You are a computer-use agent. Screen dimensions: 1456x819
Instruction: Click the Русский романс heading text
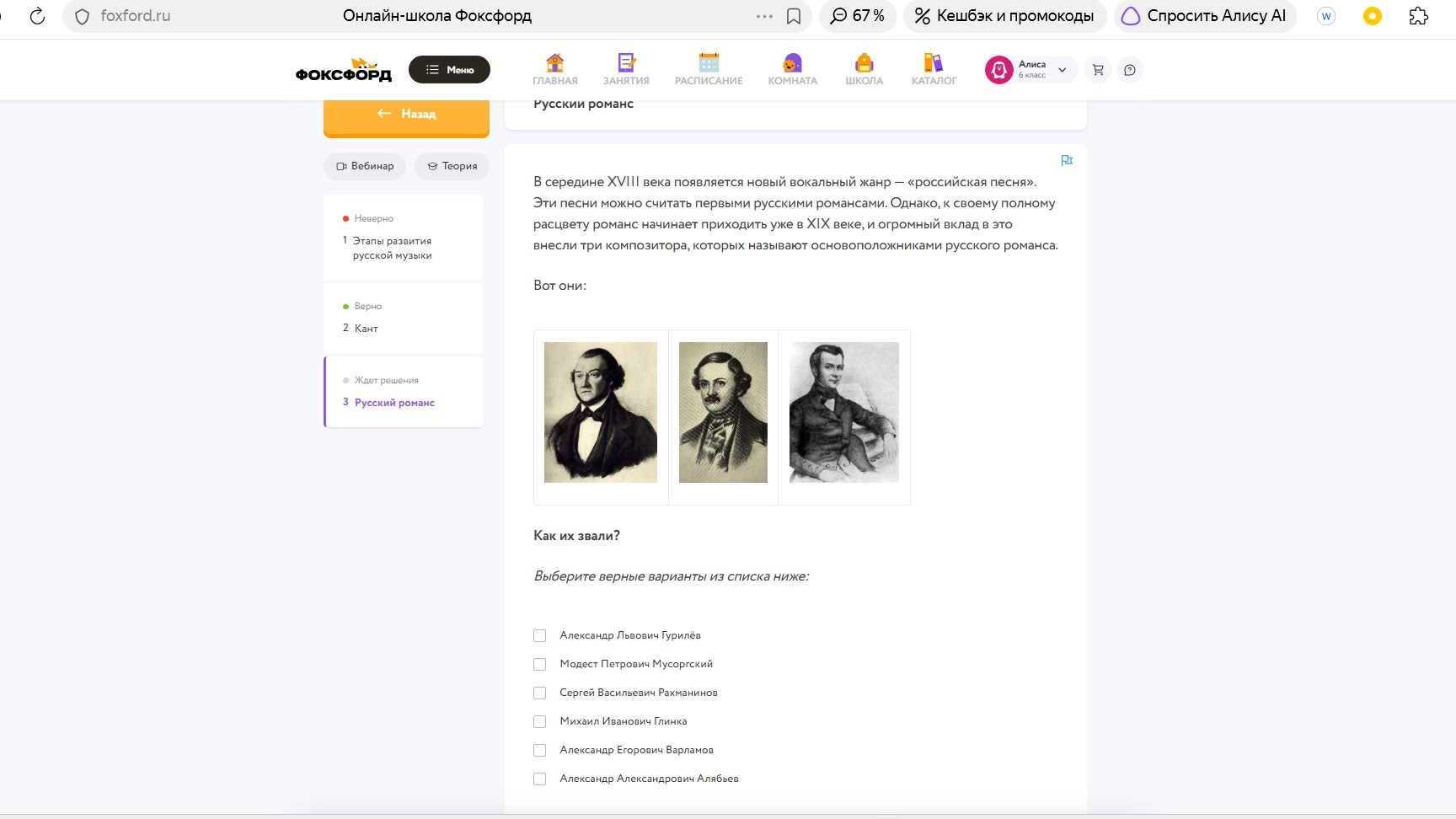pyautogui.click(x=583, y=104)
